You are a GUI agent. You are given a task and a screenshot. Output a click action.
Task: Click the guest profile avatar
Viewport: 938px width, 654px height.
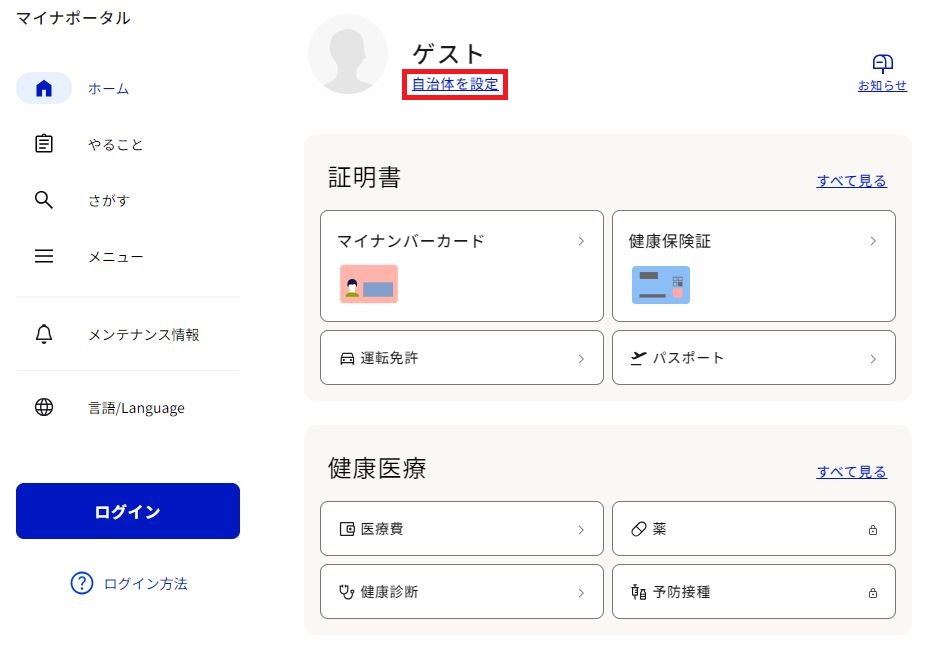348,55
